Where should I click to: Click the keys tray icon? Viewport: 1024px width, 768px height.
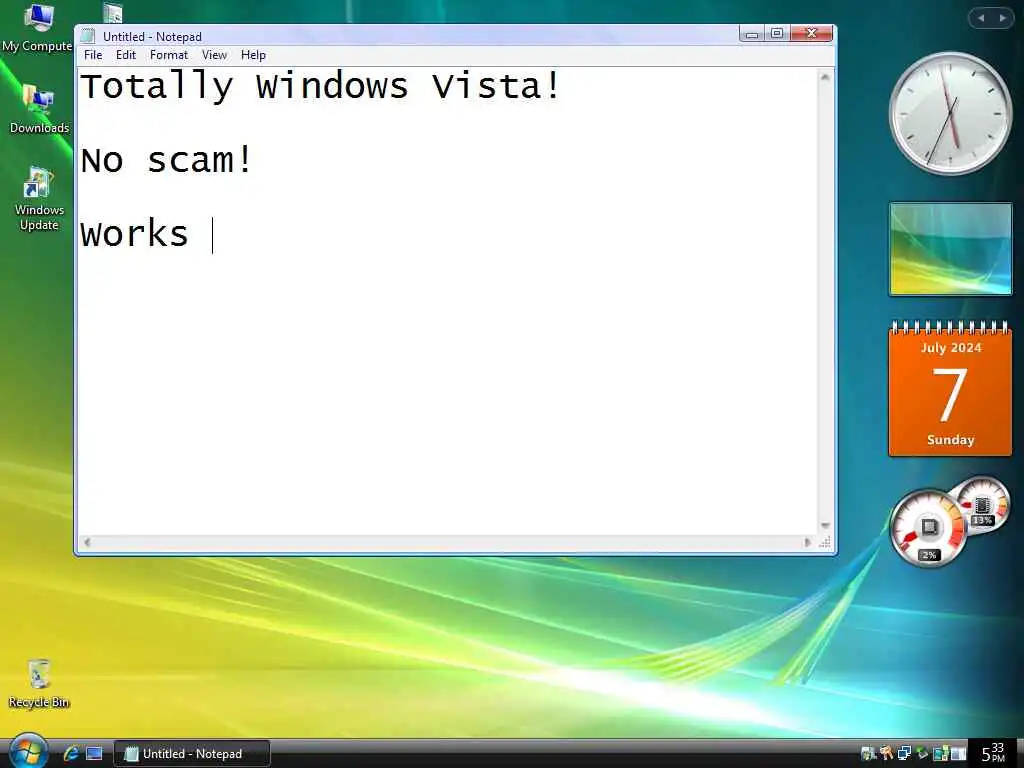(886, 753)
